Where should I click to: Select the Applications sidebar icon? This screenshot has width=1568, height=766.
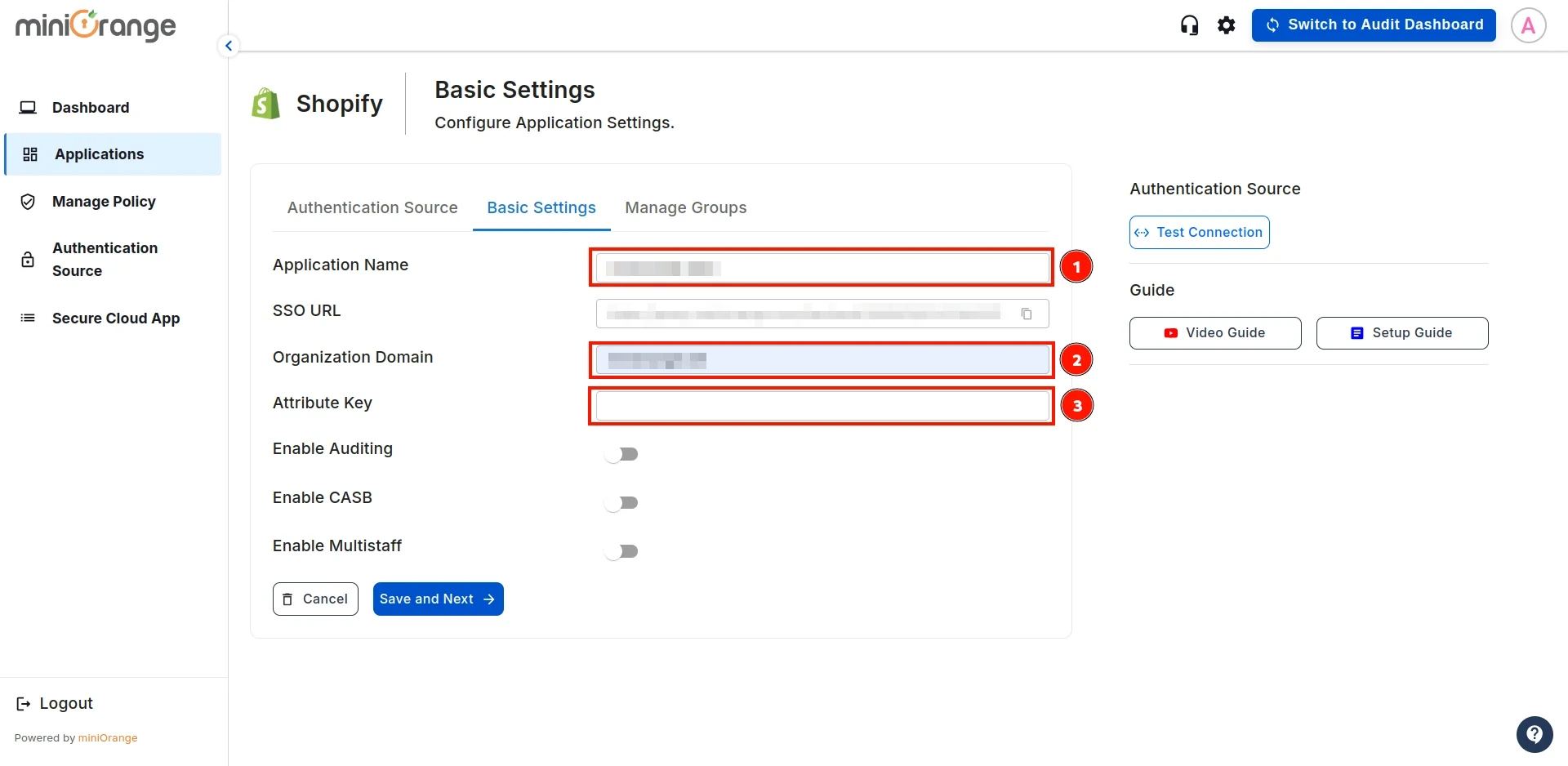[x=29, y=154]
